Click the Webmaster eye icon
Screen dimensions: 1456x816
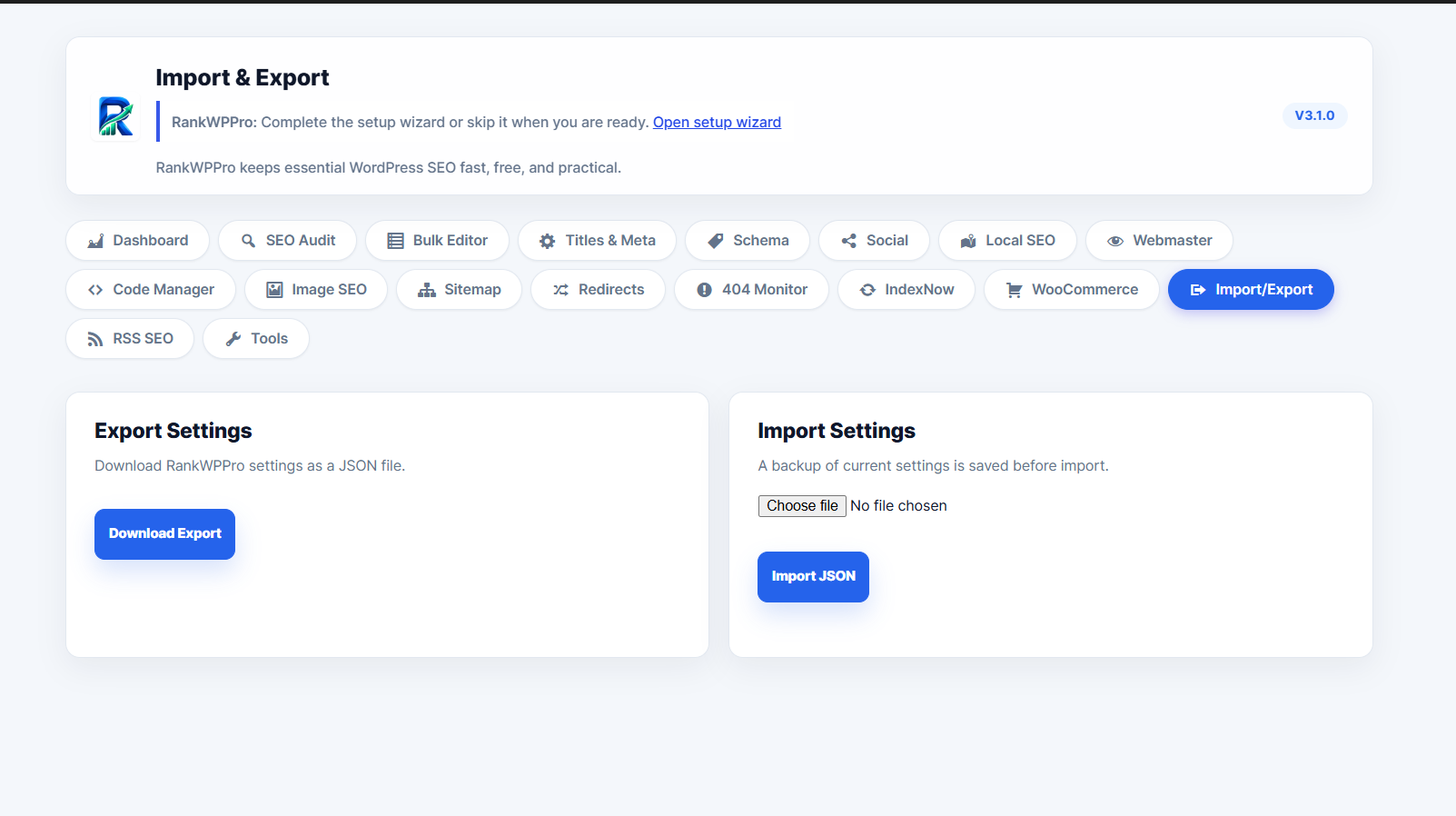(x=1115, y=241)
